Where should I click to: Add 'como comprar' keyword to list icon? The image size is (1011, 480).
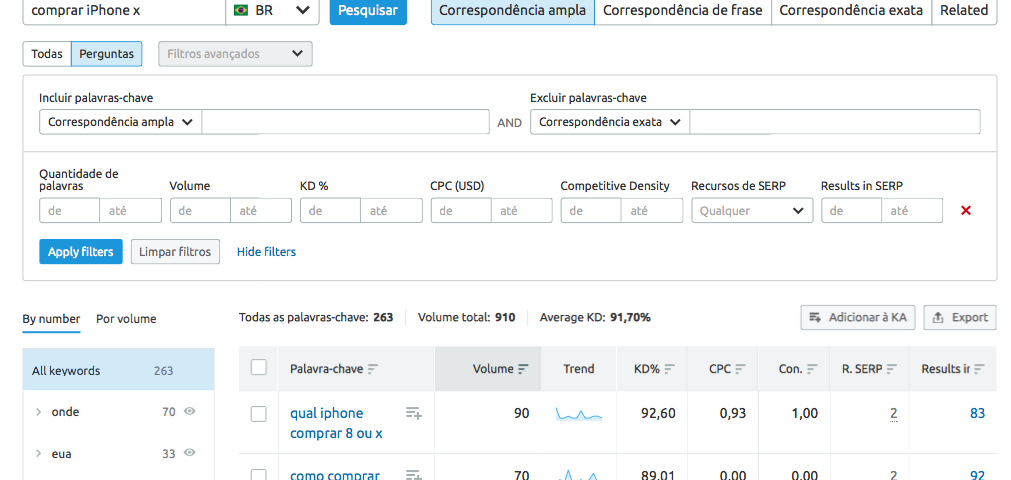tap(413, 475)
